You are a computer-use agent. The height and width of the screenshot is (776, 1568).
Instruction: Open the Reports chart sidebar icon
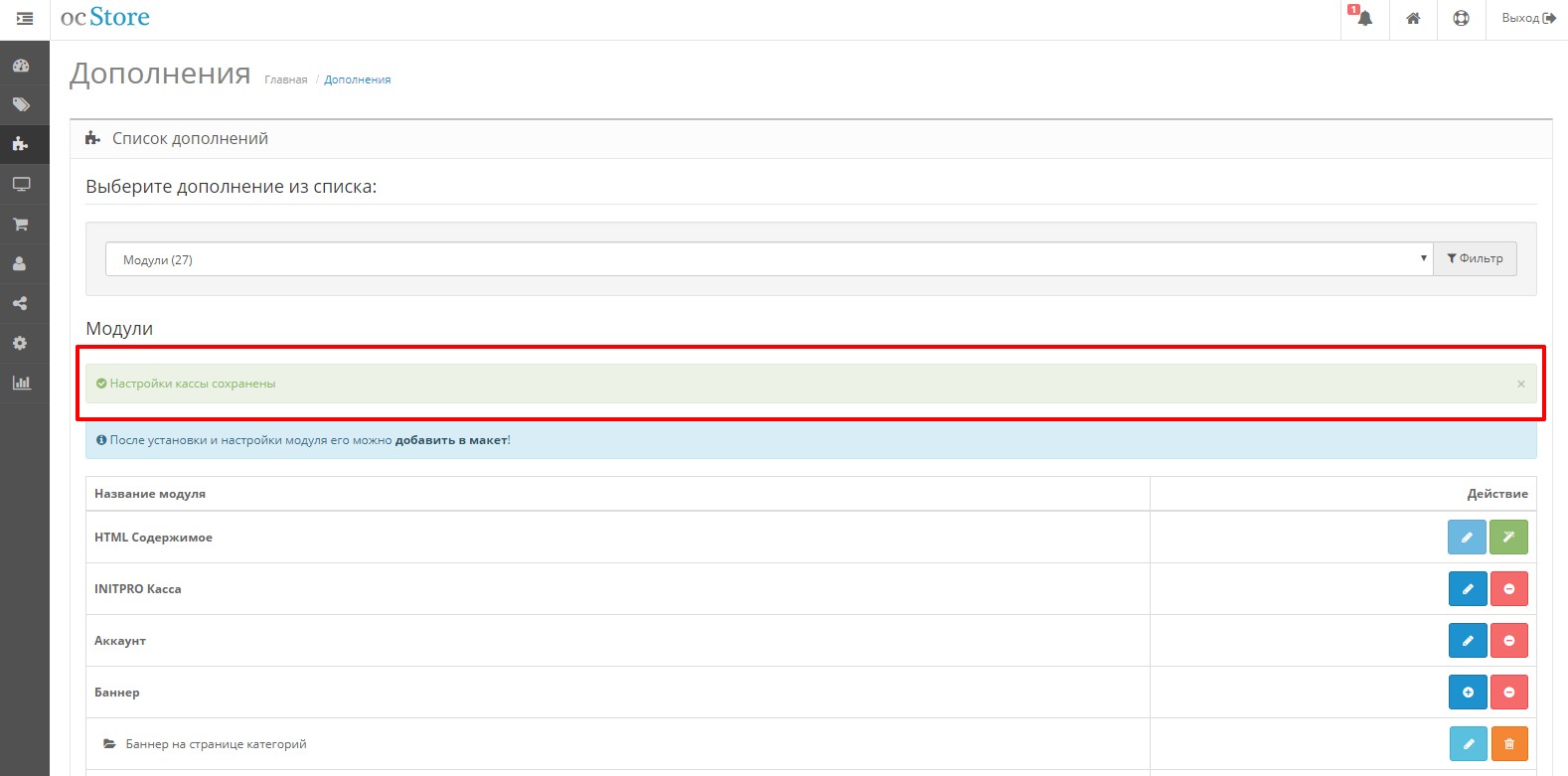point(21,383)
